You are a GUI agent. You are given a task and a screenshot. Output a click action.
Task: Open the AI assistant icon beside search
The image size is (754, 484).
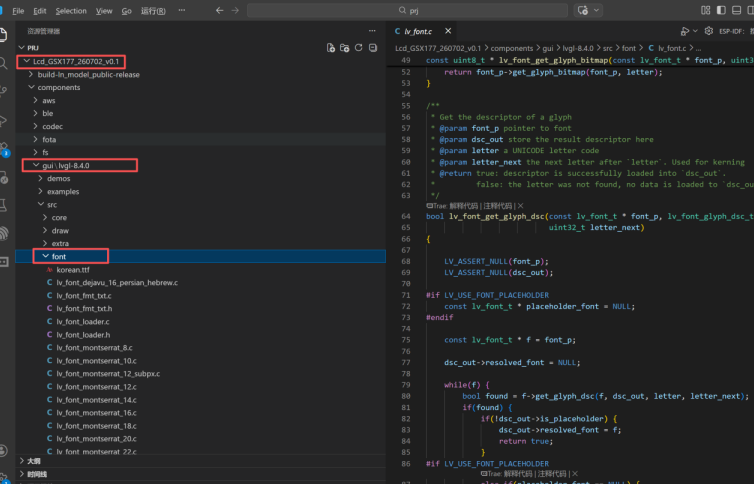click(x=583, y=10)
